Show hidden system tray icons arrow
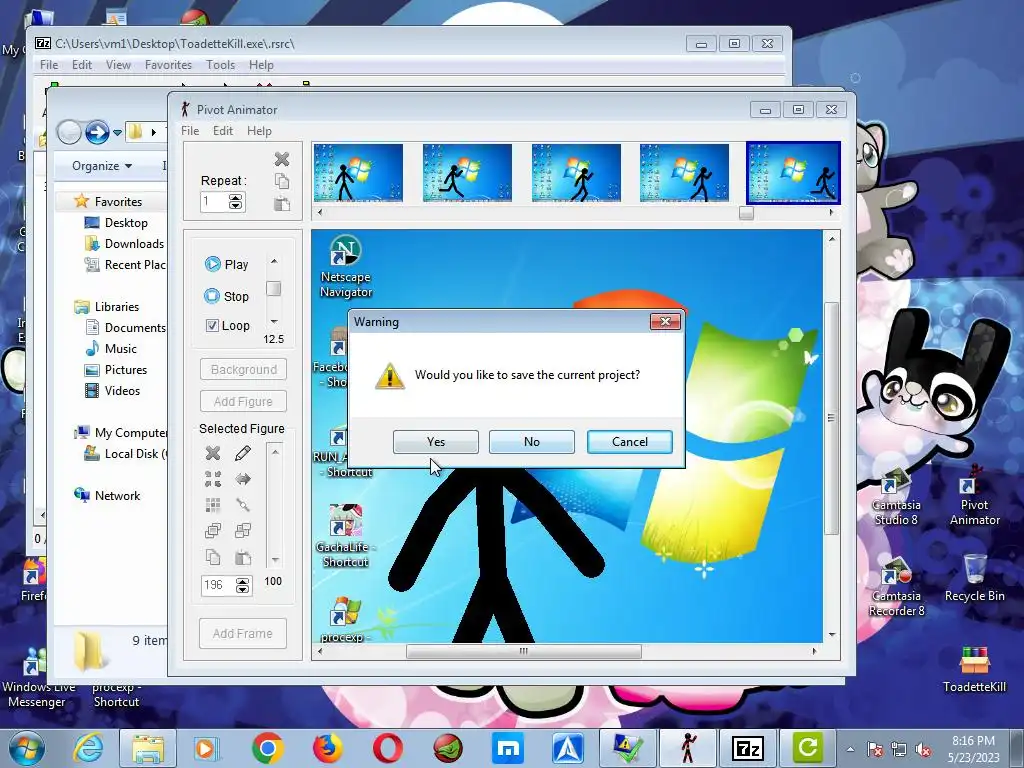This screenshot has width=1024, height=768. click(x=850, y=749)
